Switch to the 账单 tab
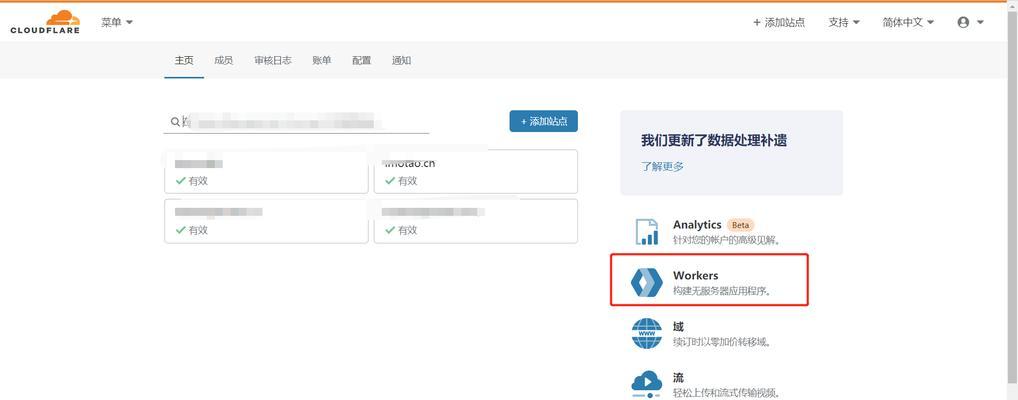Image resolution: width=1018 pixels, height=400 pixels. 322,60
